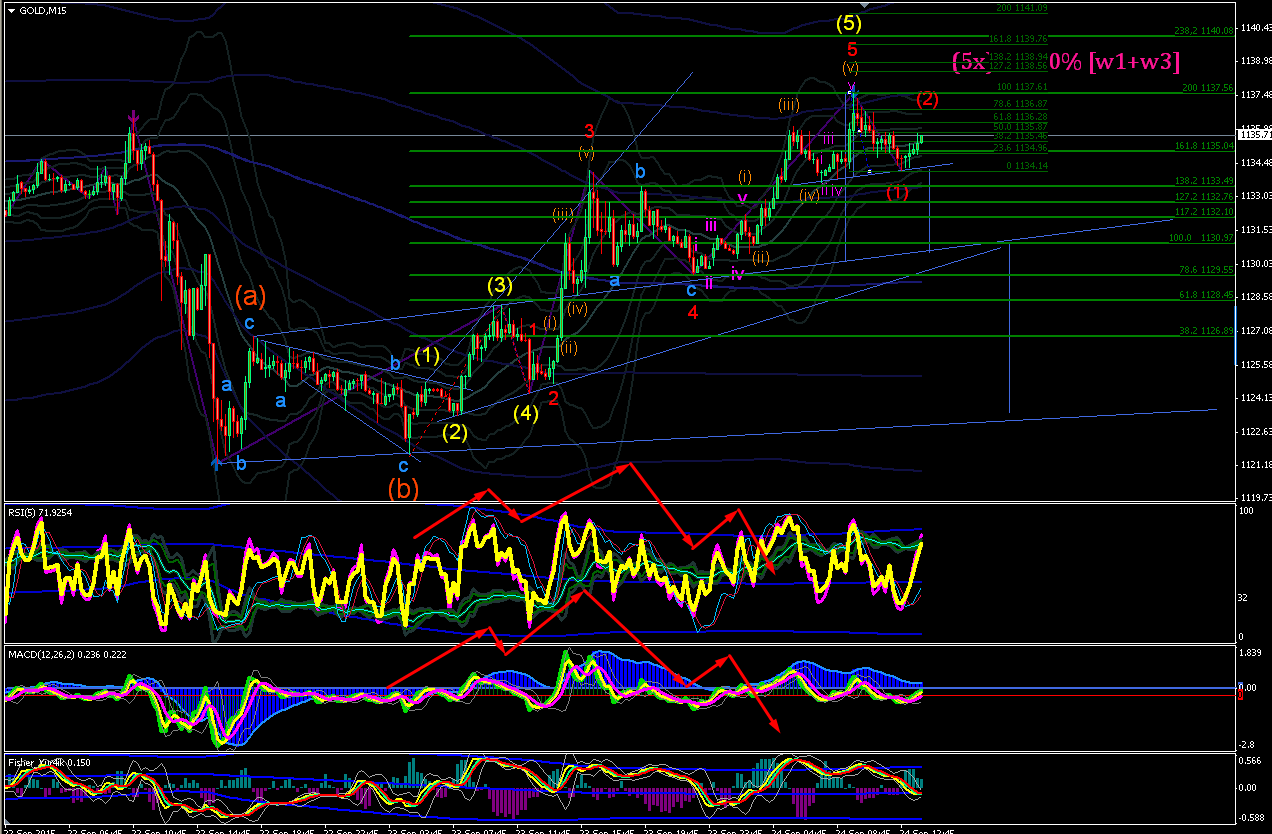Click Fibonacci level "161.8 1139.76"
This screenshot has width=1272, height=834.
(1018, 39)
